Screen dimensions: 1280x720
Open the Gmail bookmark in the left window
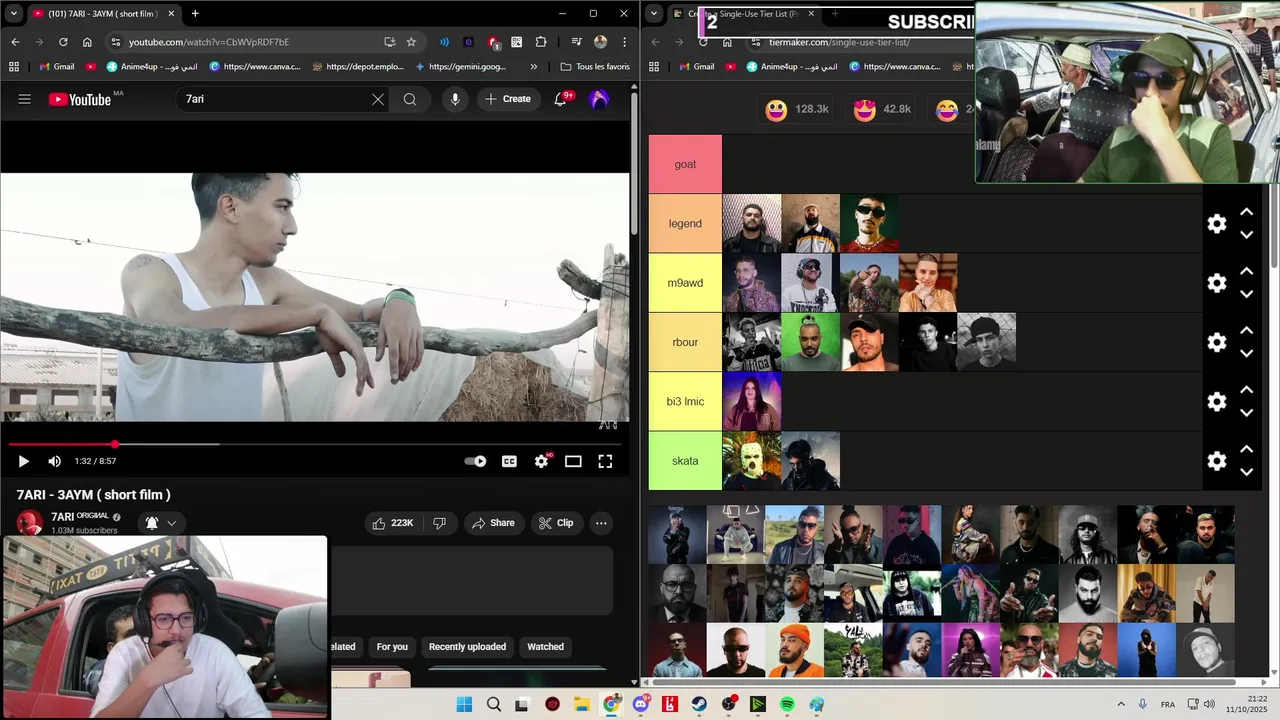[x=56, y=67]
